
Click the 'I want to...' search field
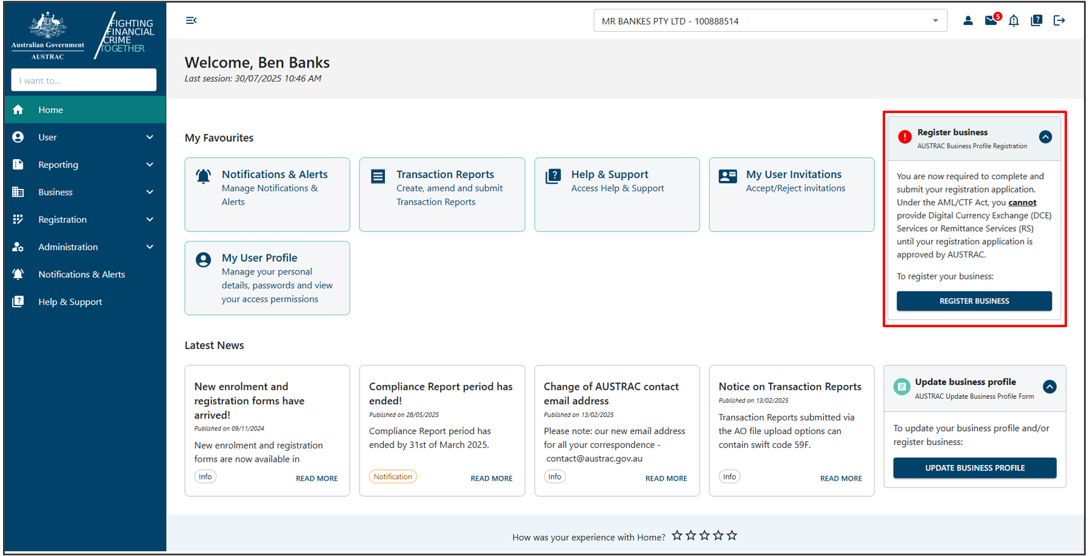coord(83,80)
